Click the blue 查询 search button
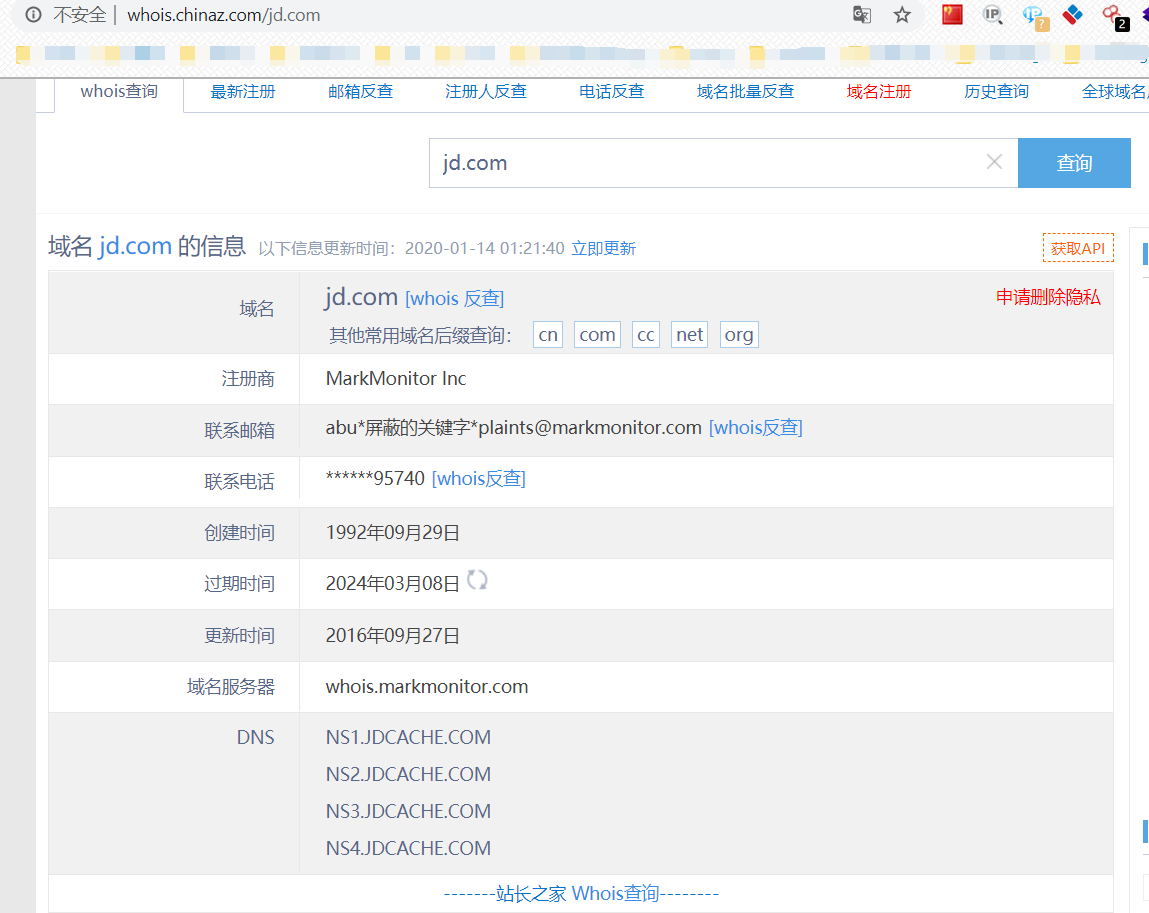Image resolution: width=1149 pixels, height=913 pixels. tap(1074, 163)
